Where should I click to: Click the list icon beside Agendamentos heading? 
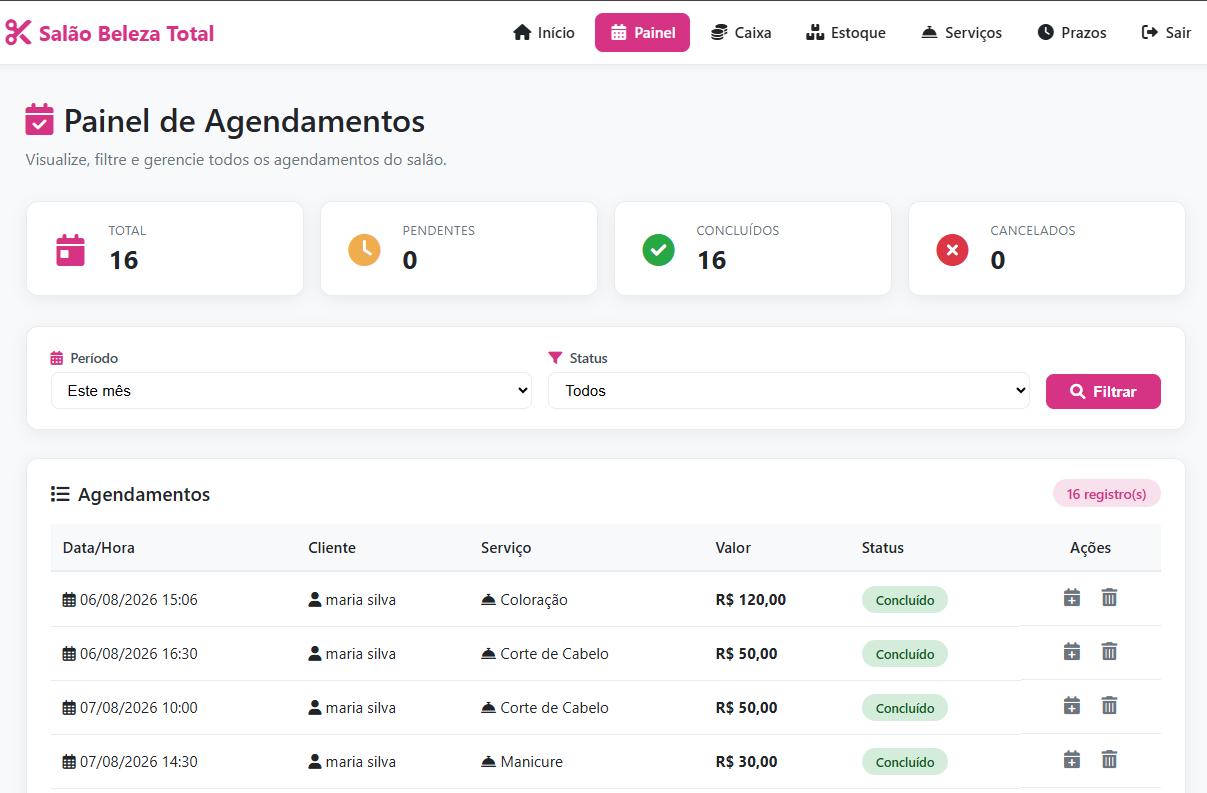(60, 494)
